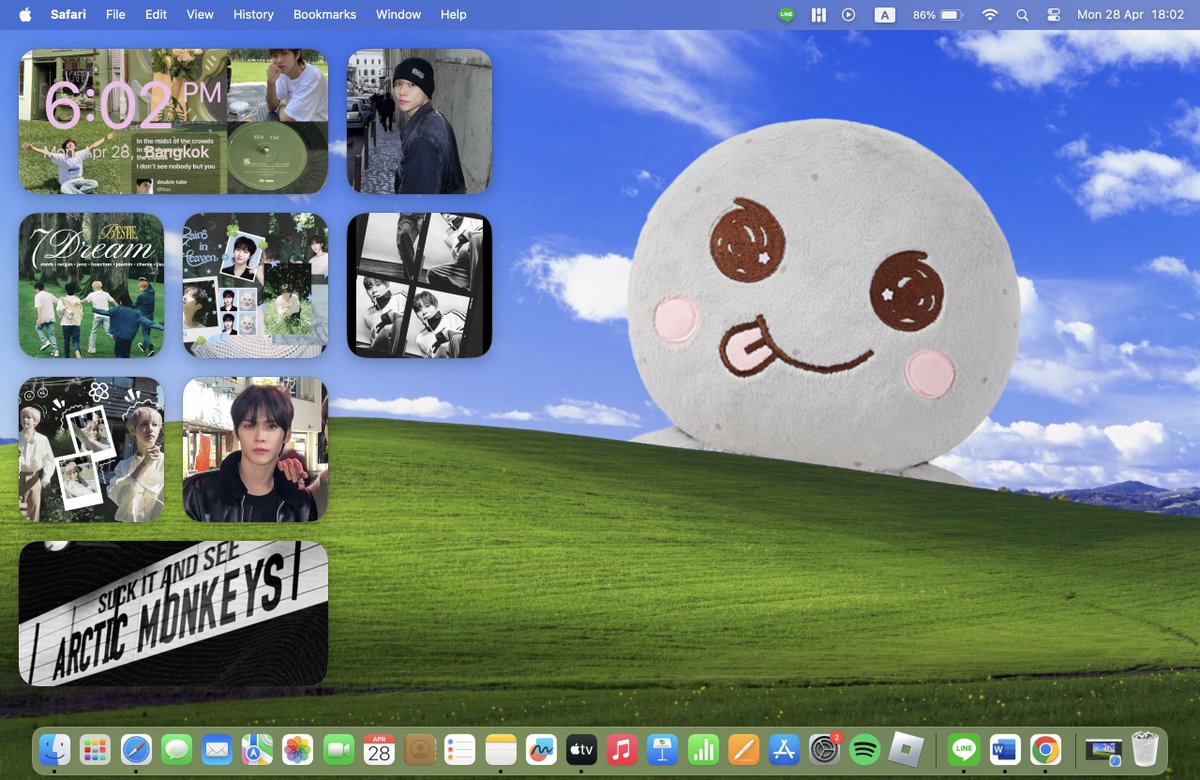Open Microsoft Word from the dock
This screenshot has height=780, width=1200.
pos(1005,749)
